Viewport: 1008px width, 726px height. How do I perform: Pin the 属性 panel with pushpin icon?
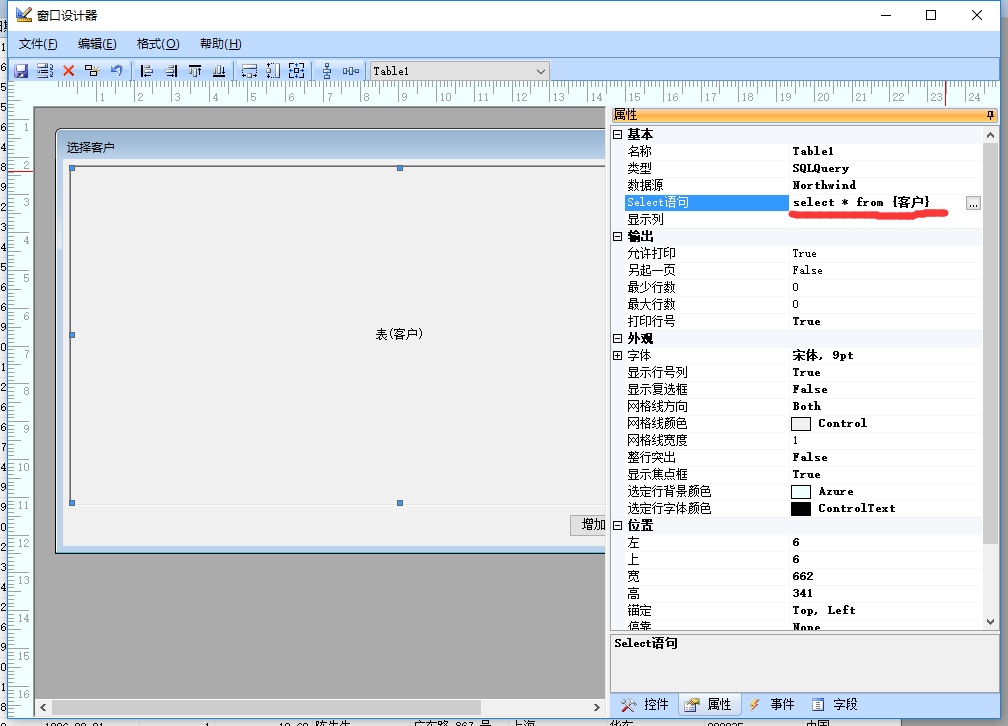tap(990, 115)
